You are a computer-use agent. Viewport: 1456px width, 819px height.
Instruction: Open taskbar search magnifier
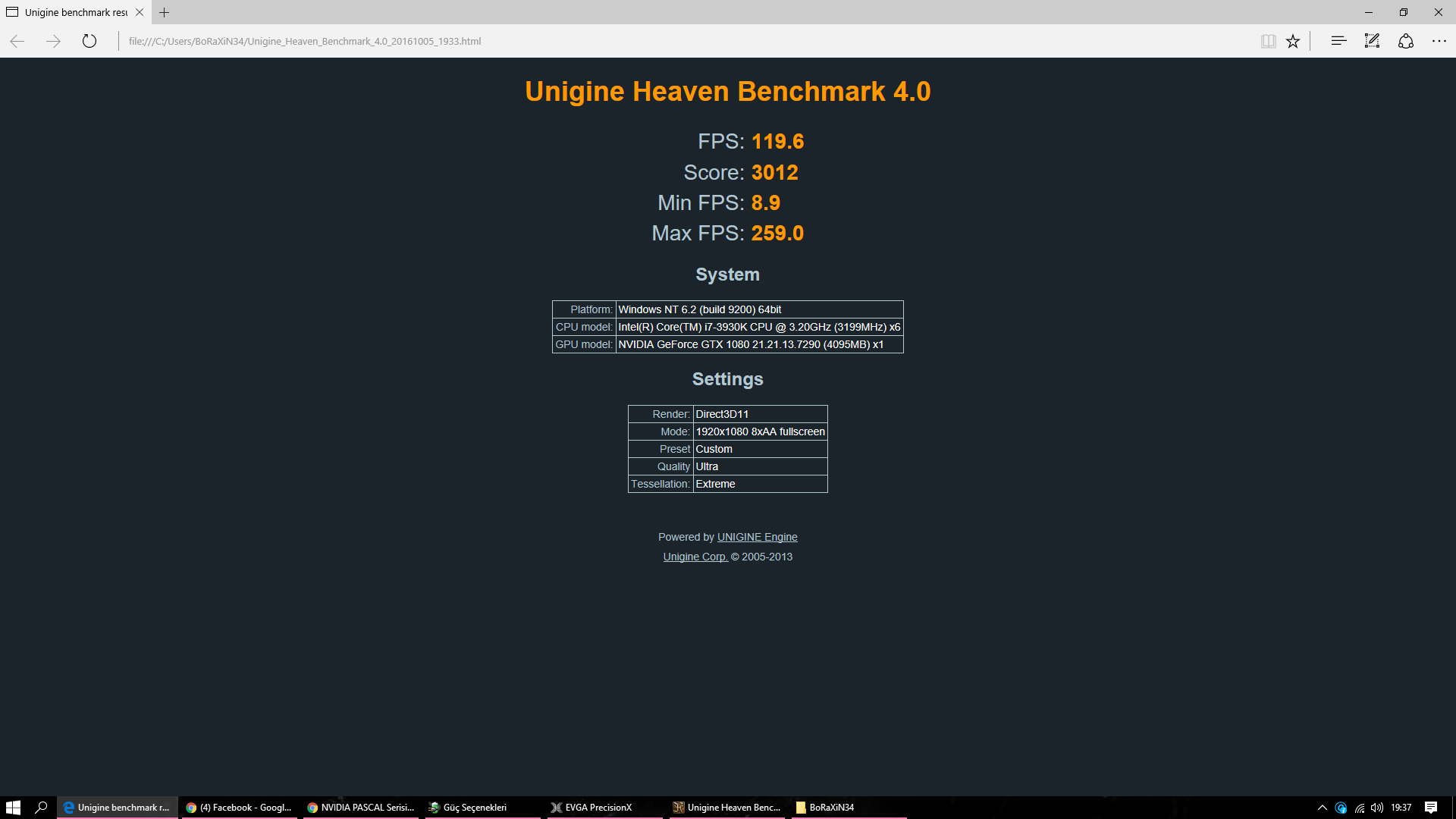[x=41, y=808]
